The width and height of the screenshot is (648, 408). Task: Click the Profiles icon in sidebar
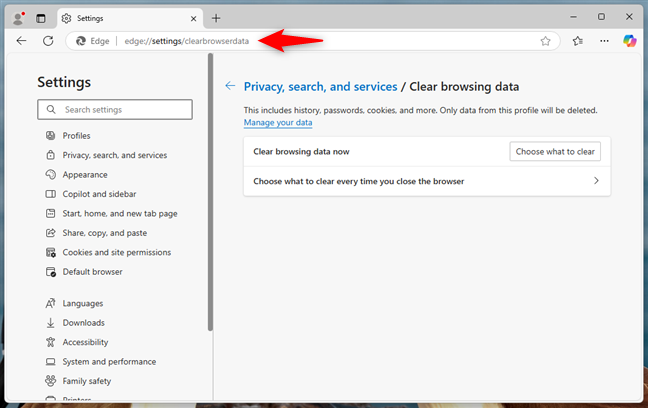point(50,136)
